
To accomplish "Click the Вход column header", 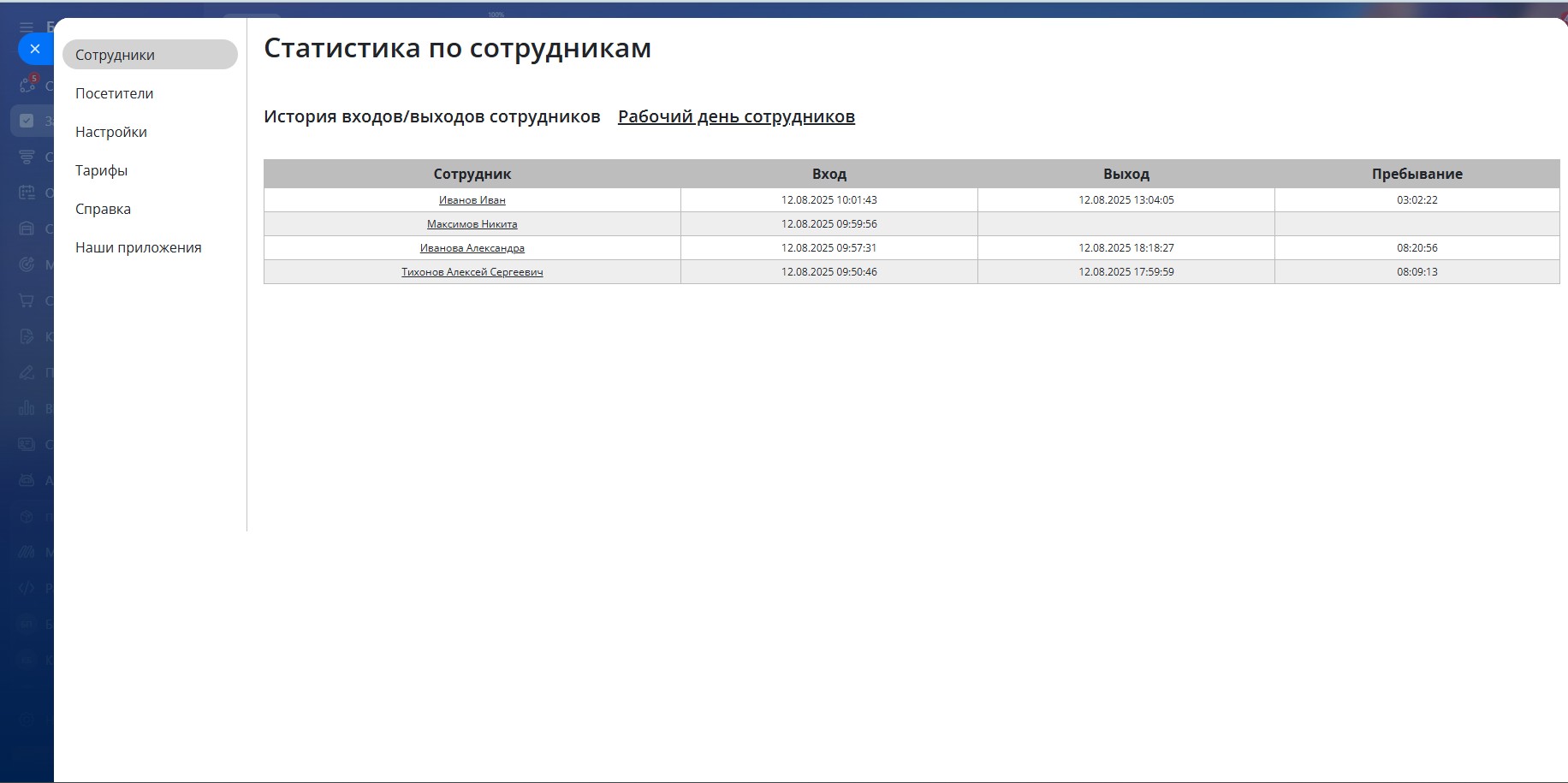I will [829, 174].
